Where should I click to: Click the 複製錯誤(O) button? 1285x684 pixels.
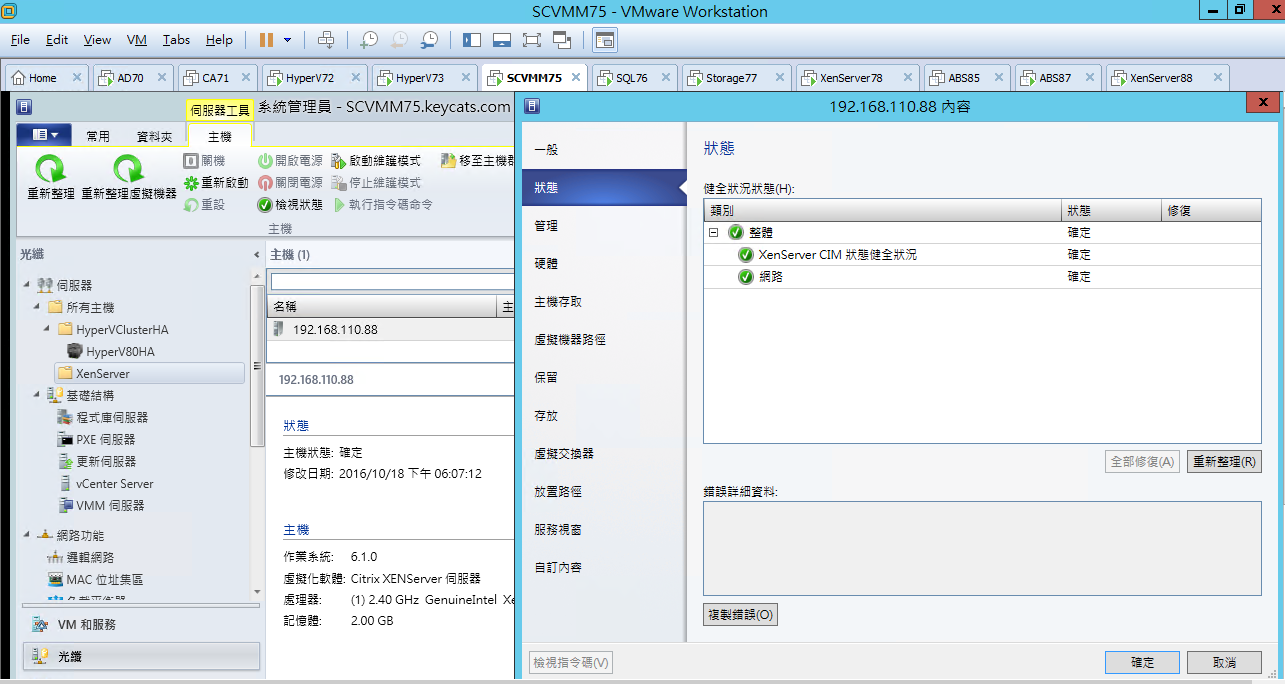740,614
